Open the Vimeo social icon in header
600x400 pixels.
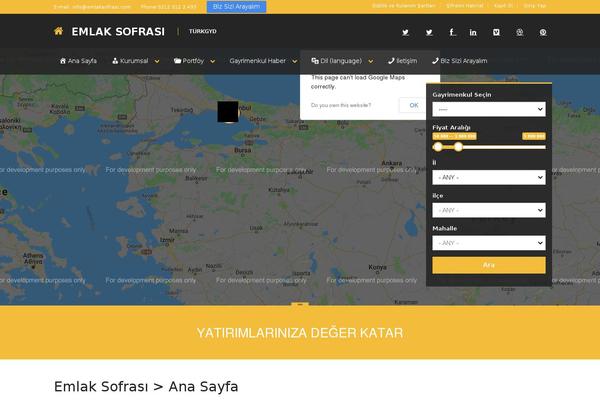(x=496, y=32)
